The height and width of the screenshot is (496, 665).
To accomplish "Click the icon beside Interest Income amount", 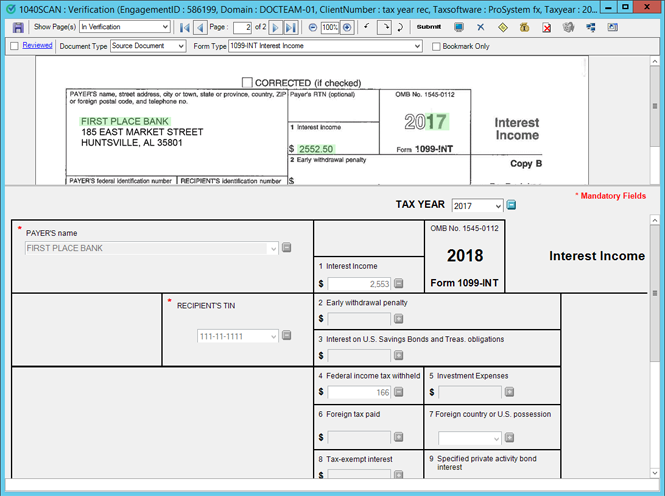I will [399, 283].
